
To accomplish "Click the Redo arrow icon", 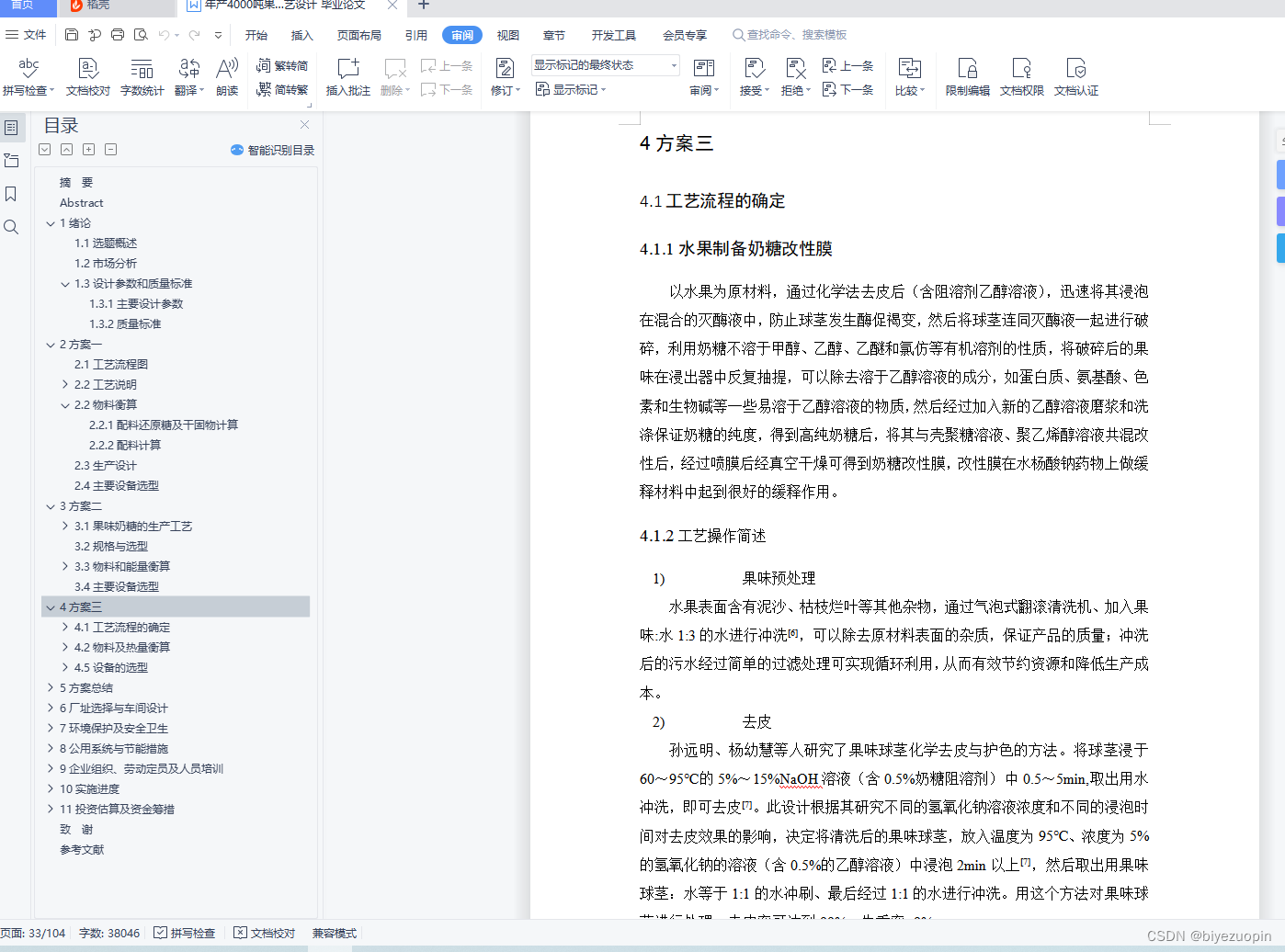I will (x=194, y=35).
